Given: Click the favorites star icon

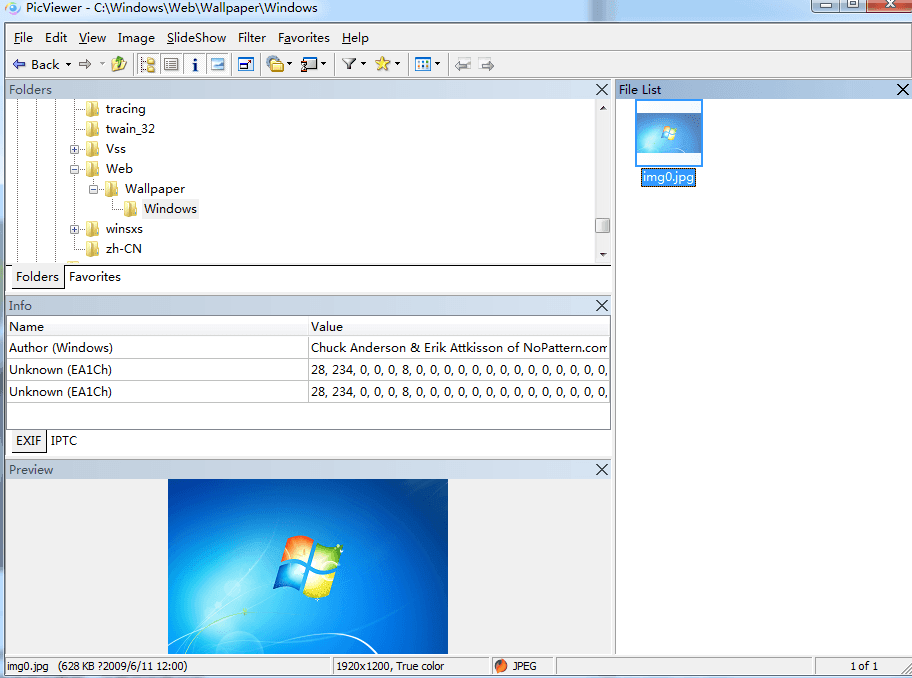Looking at the screenshot, I should pos(382,64).
